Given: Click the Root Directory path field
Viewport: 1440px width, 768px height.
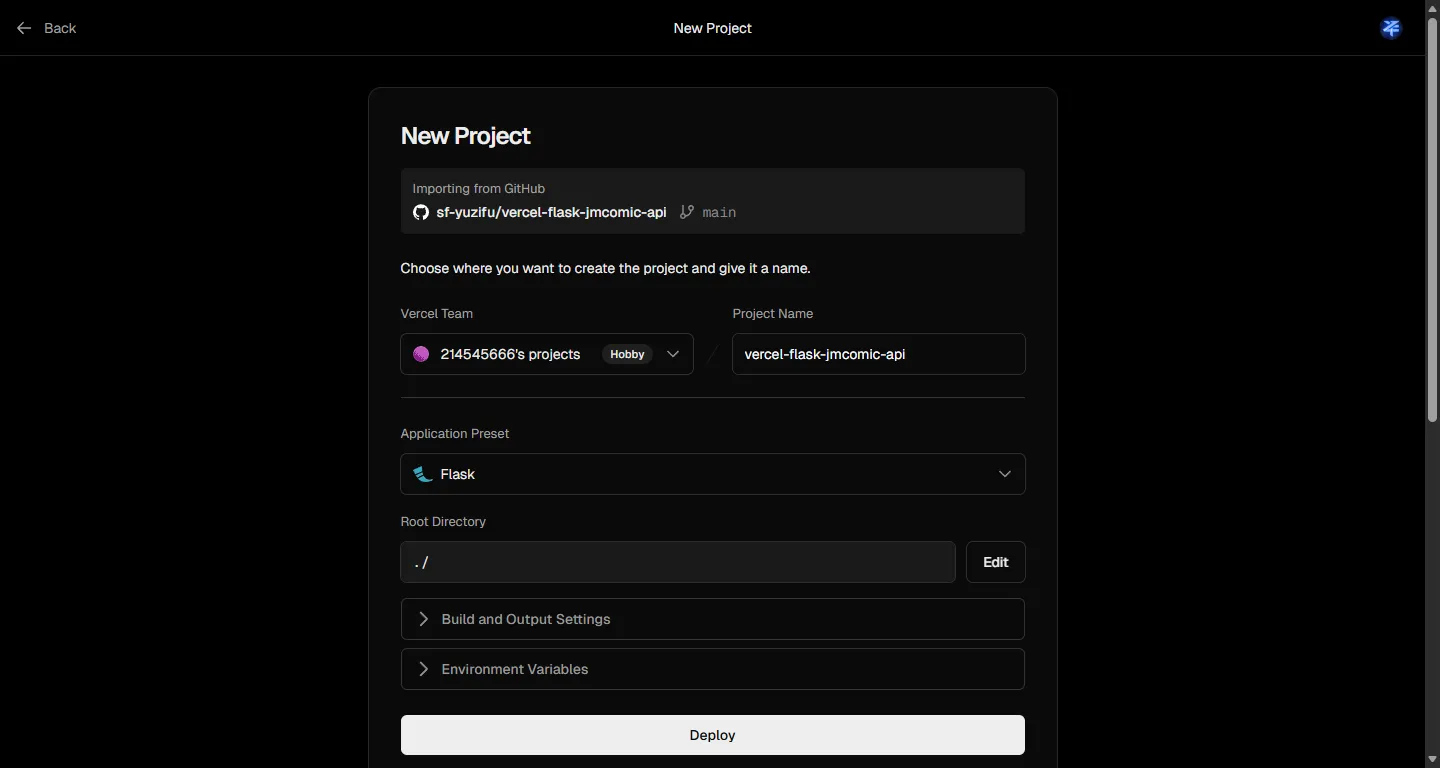Looking at the screenshot, I should click(x=677, y=562).
